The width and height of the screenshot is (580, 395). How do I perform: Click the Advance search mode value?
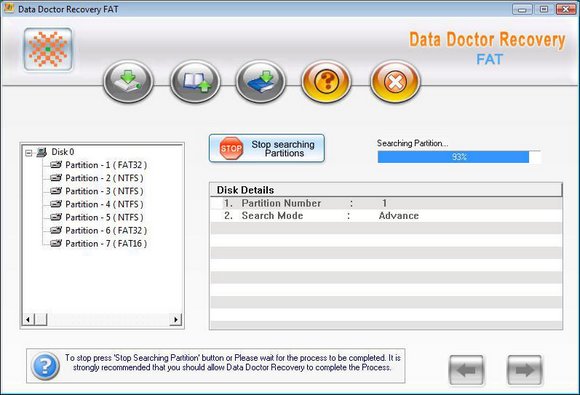[x=398, y=216]
